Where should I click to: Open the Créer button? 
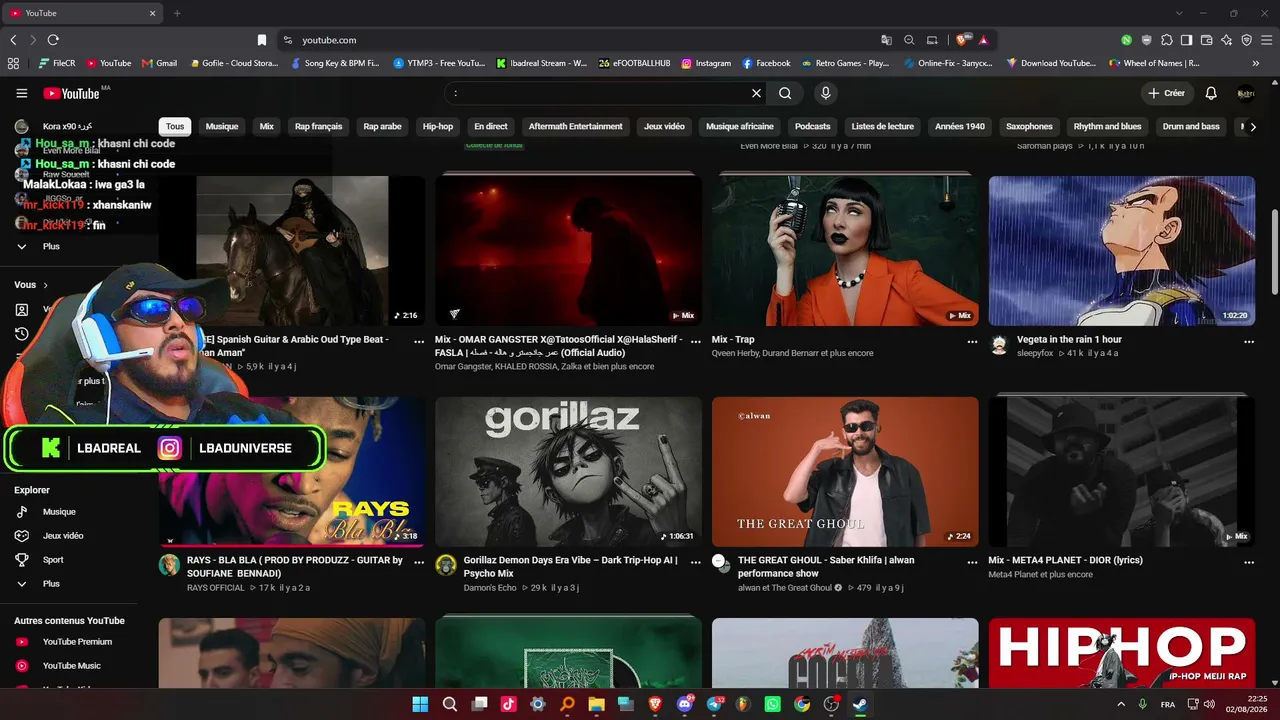point(1166,93)
